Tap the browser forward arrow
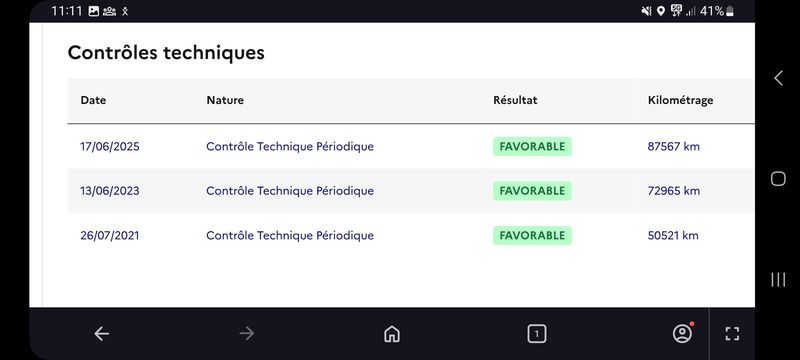Viewport: 800px width, 360px height. click(x=246, y=334)
